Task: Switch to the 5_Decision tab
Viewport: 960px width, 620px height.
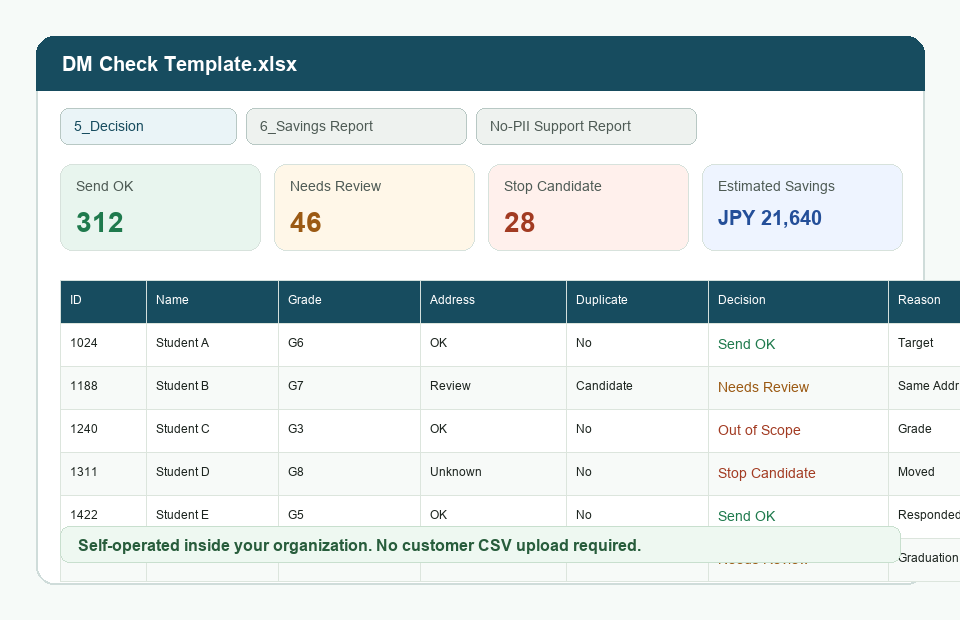Action: tap(148, 127)
